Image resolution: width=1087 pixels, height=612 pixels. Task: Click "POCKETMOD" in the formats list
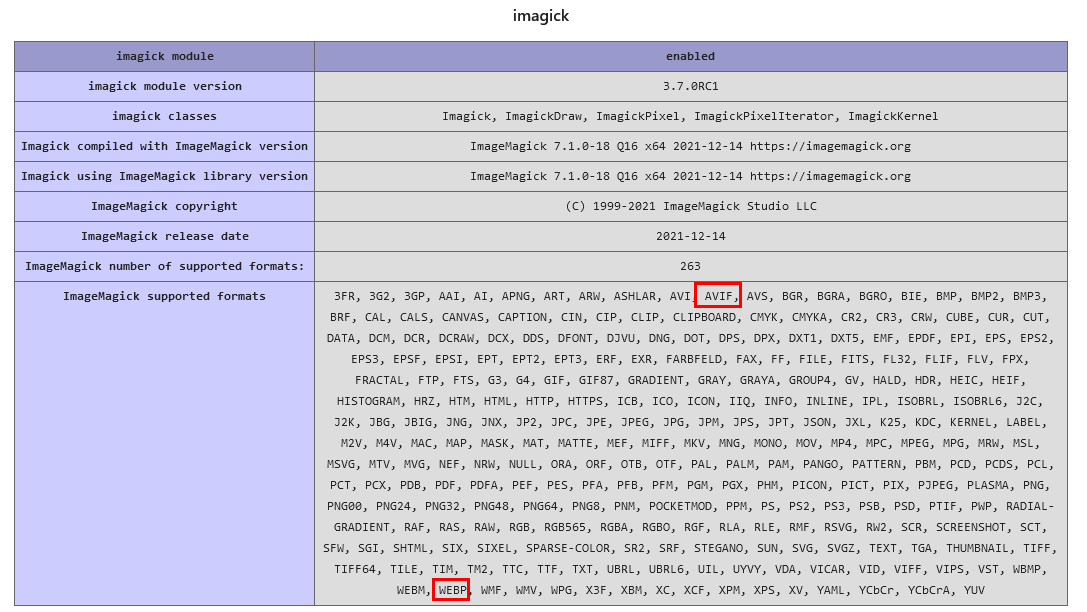tap(680, 506)
